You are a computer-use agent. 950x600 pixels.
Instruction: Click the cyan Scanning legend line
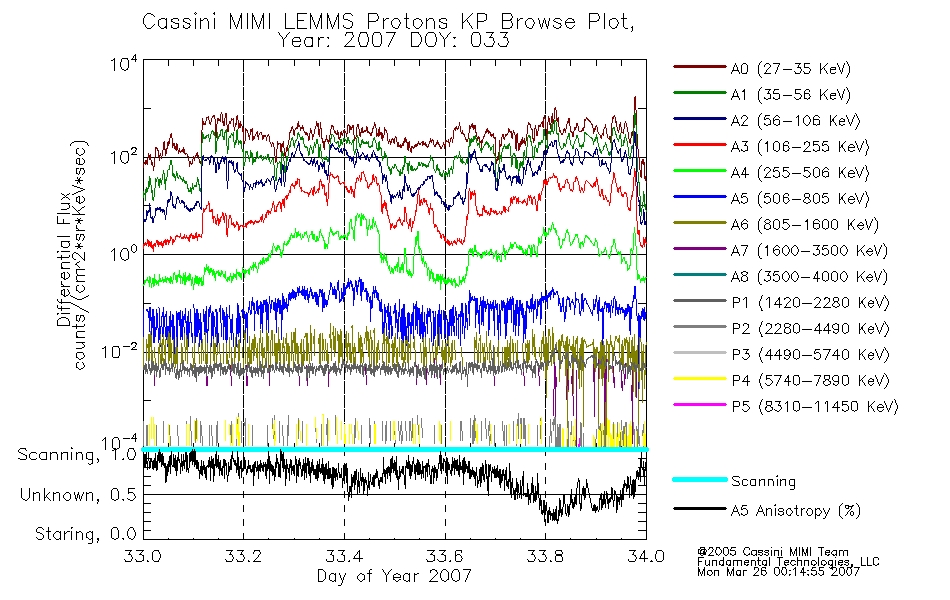700,479
